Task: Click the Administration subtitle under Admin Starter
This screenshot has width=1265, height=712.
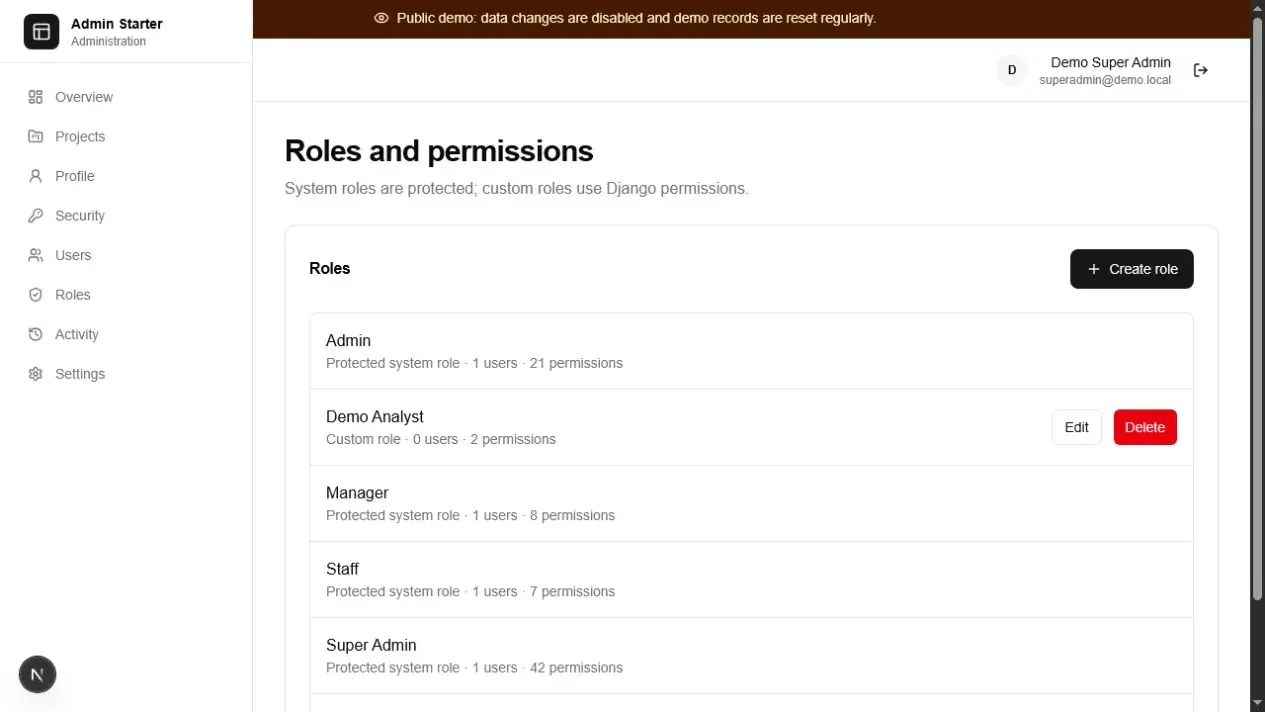Action: click(108, 41)
